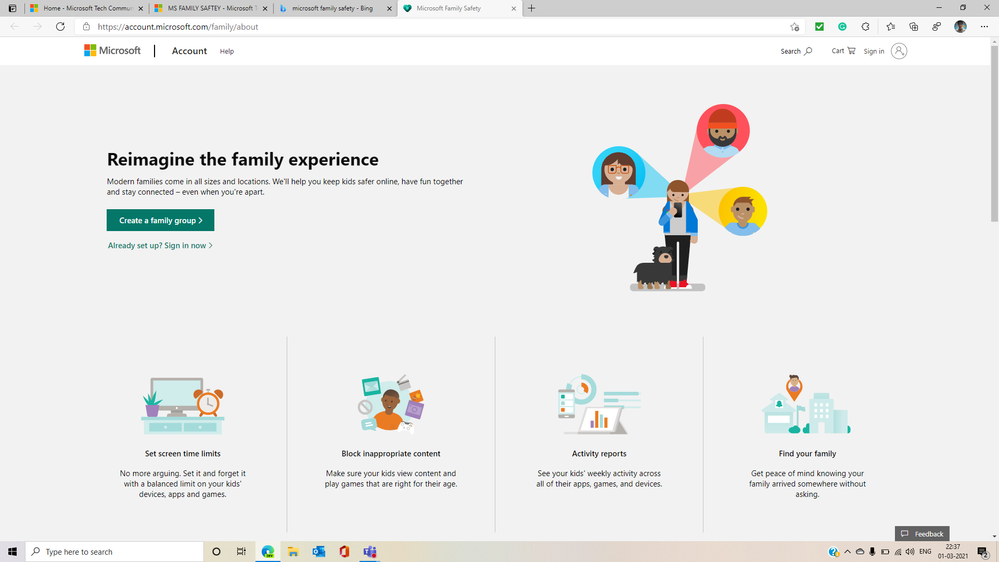The image size is (999, 562).
Task: Click the page vertical scrollbar thumb
Action: pyautogui.click(x=994, y=134)
